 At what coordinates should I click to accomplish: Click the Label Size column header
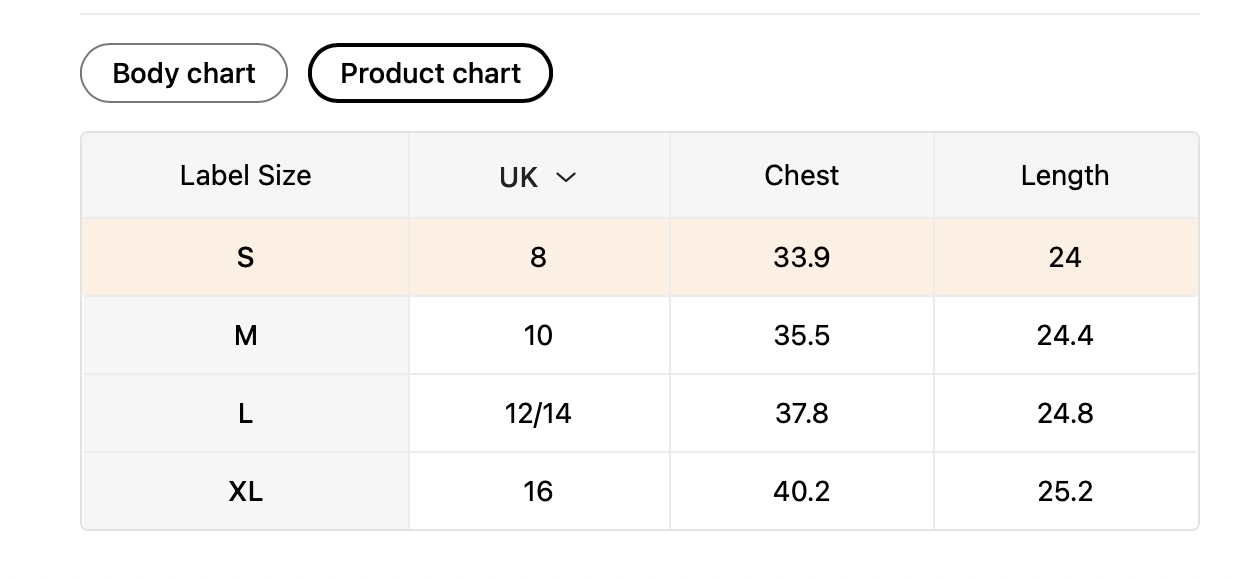pos(245,175)
